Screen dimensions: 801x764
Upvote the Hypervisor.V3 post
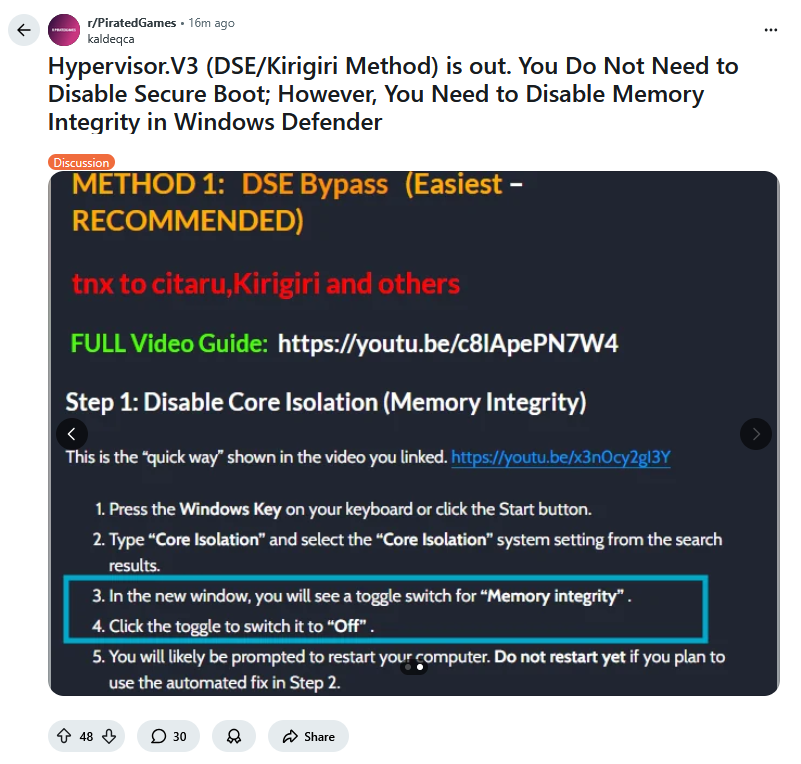(64, 736)
